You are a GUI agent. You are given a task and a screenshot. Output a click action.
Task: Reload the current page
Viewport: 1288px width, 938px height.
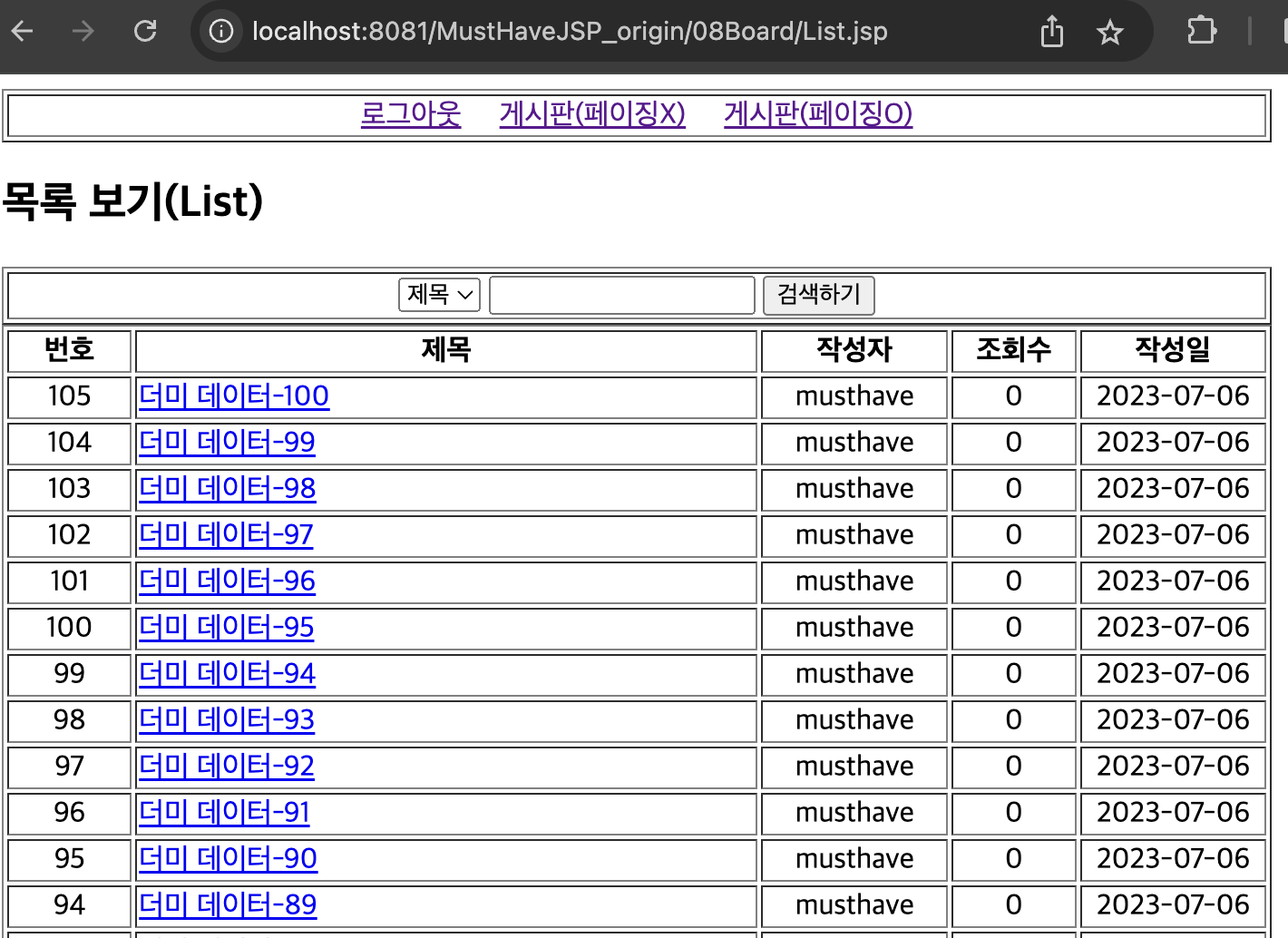click(x=145, y=32)
